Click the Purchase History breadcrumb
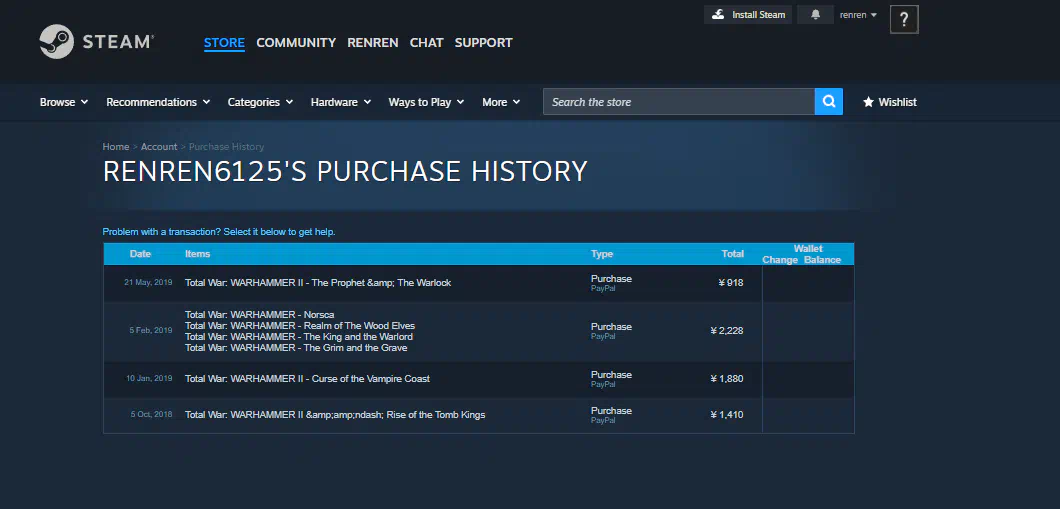The width and height of the screenshot is (1060, 509). pyautogui.click(x=226, y=147)
